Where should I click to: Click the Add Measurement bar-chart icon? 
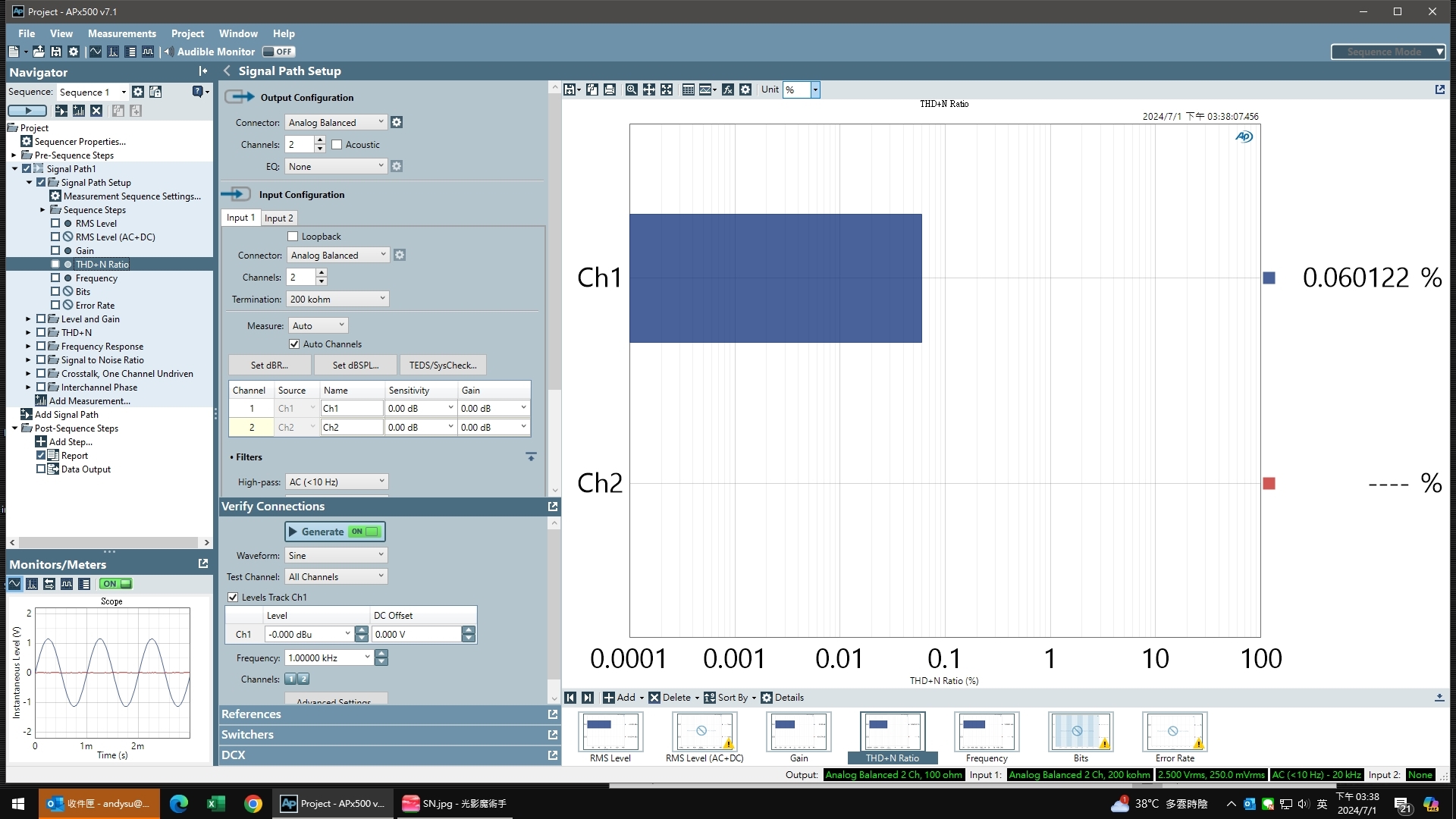click(x=79, y=111)
